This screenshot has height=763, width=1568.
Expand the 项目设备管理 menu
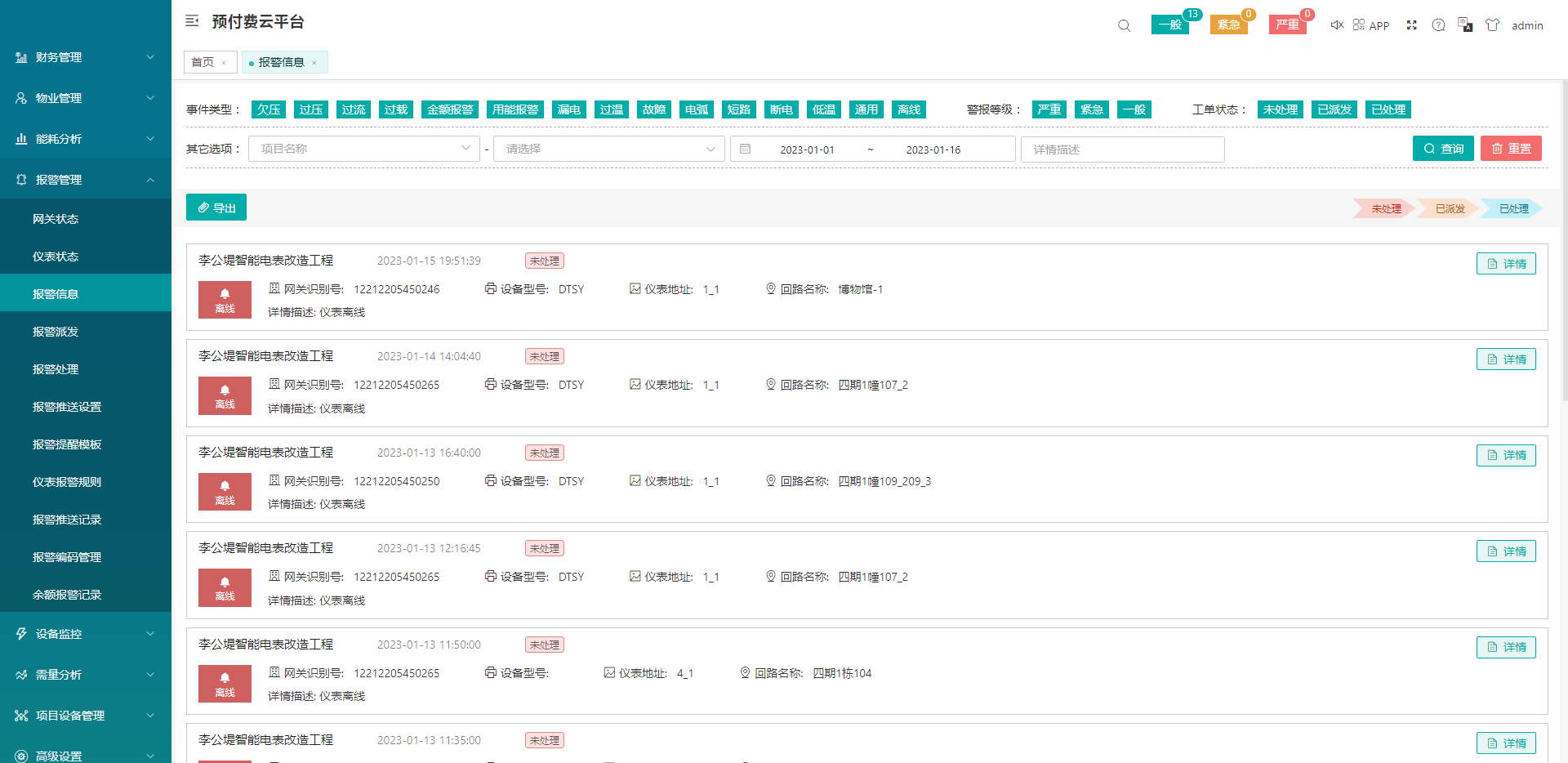click(x=86, y=716)
